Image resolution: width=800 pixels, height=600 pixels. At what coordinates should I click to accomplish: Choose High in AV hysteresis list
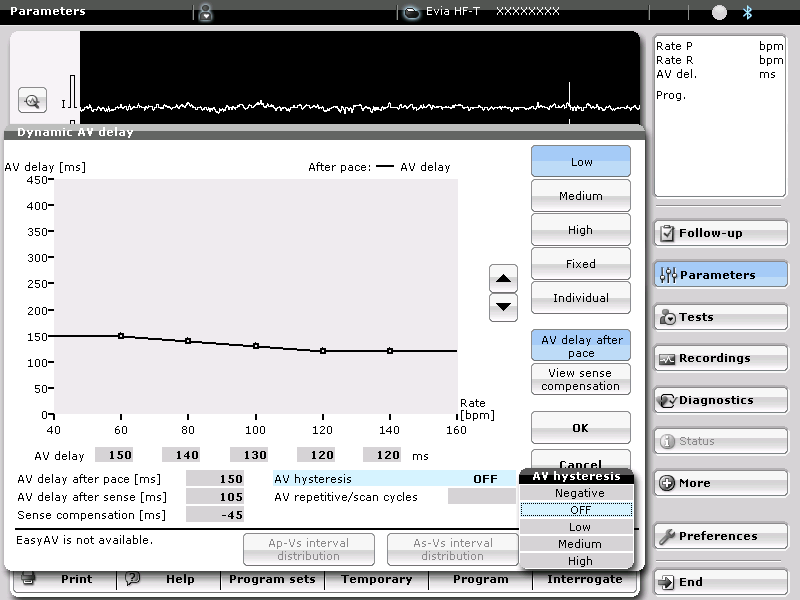tap(580, 561)
